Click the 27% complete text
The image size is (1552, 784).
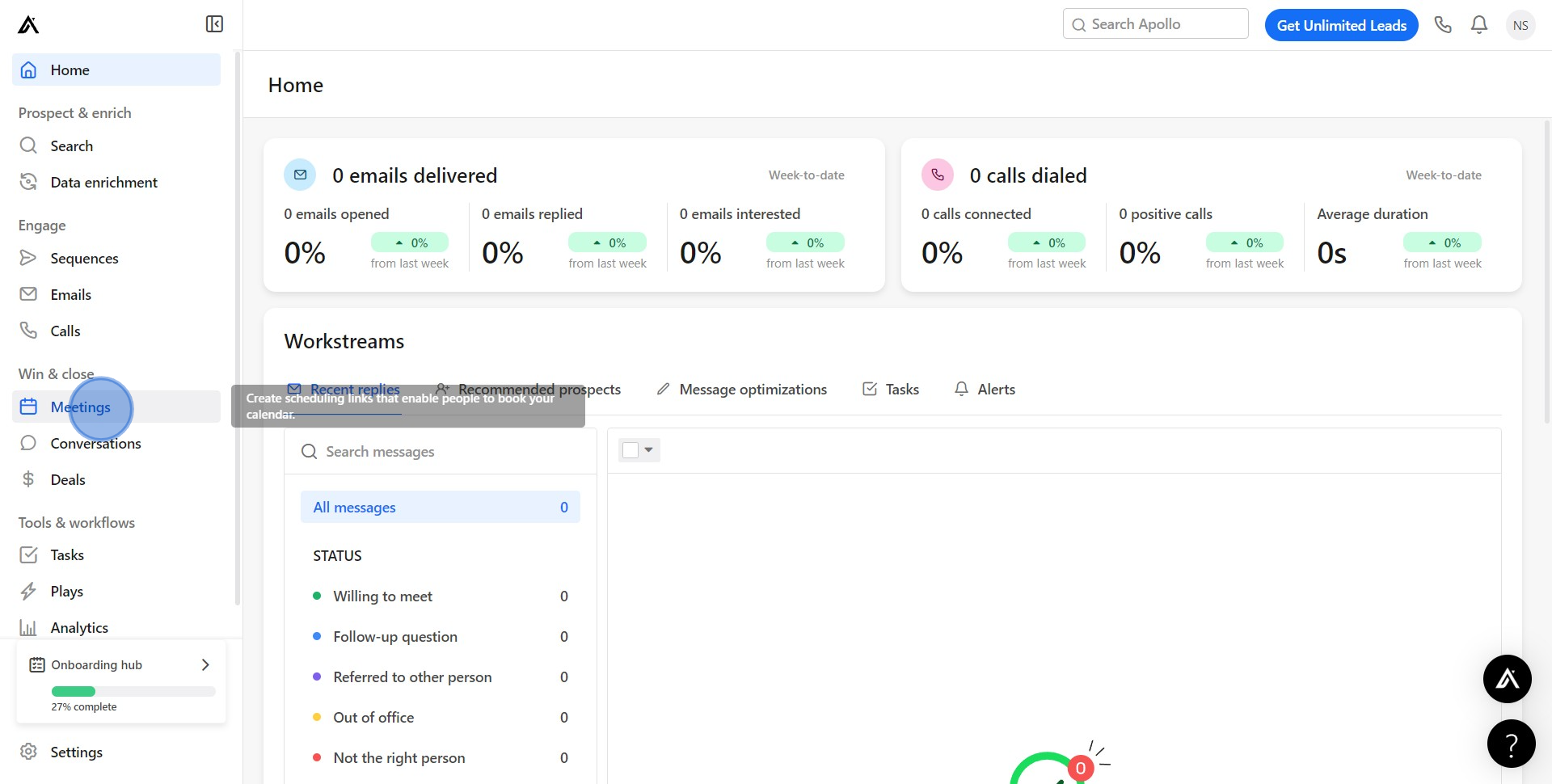pyautogui.click(x=84, y=707)
